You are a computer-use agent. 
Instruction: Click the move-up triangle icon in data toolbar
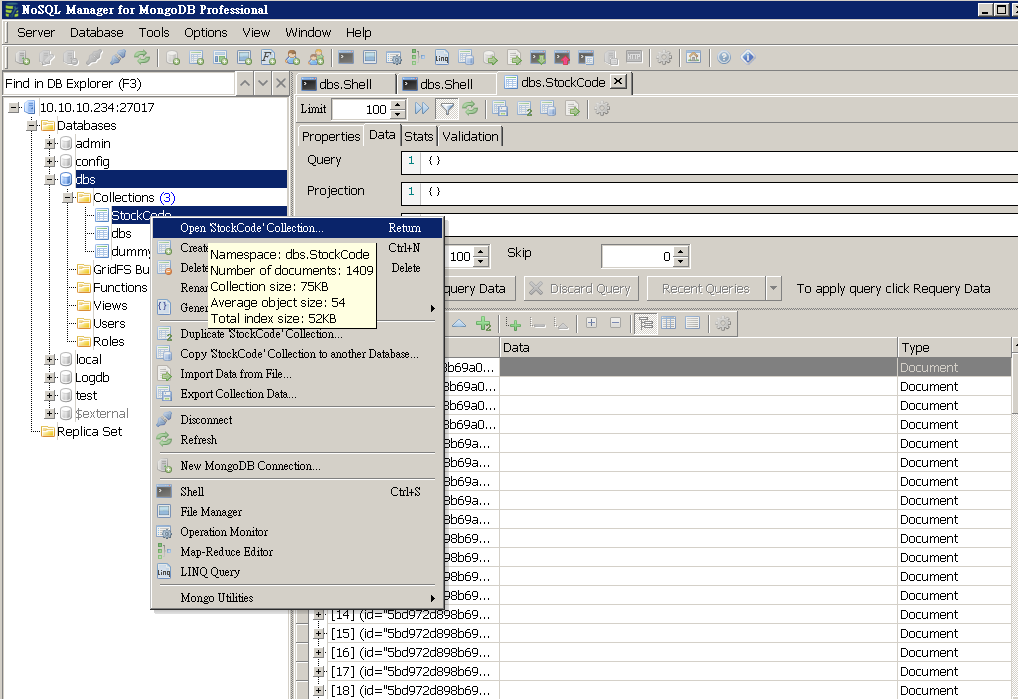click(459, 323)
